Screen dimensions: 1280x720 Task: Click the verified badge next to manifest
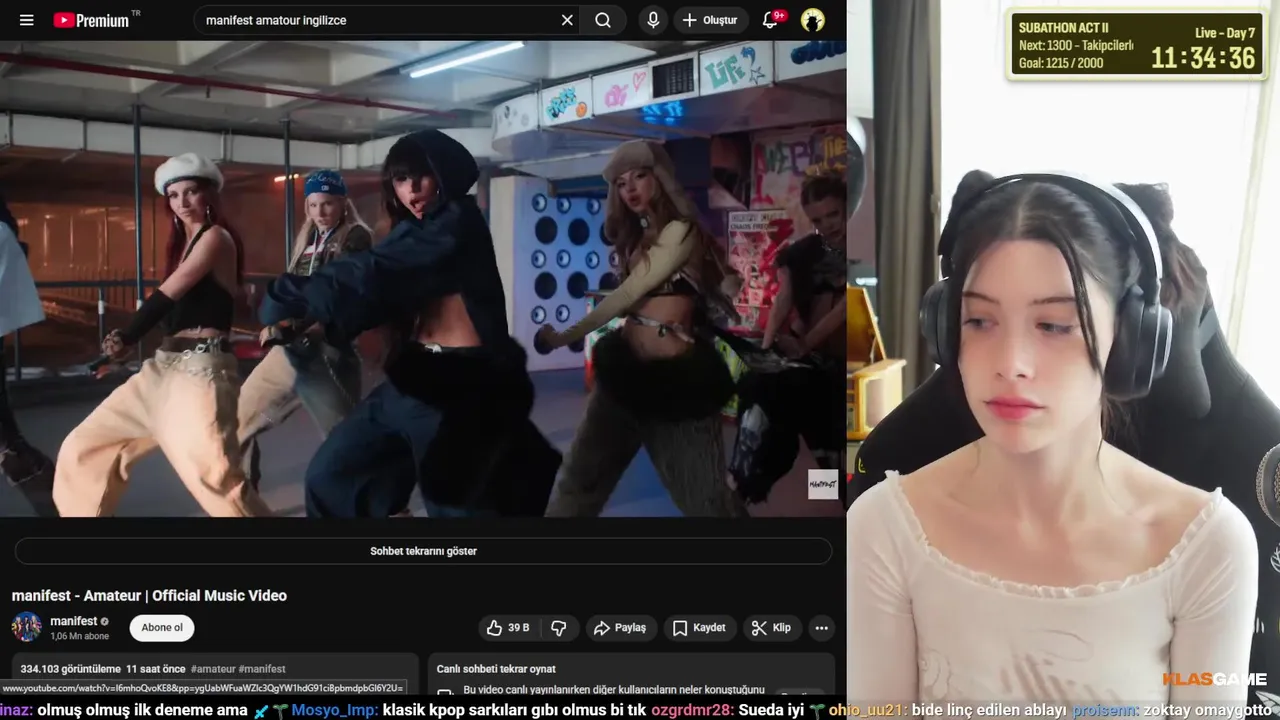(104, 622)
